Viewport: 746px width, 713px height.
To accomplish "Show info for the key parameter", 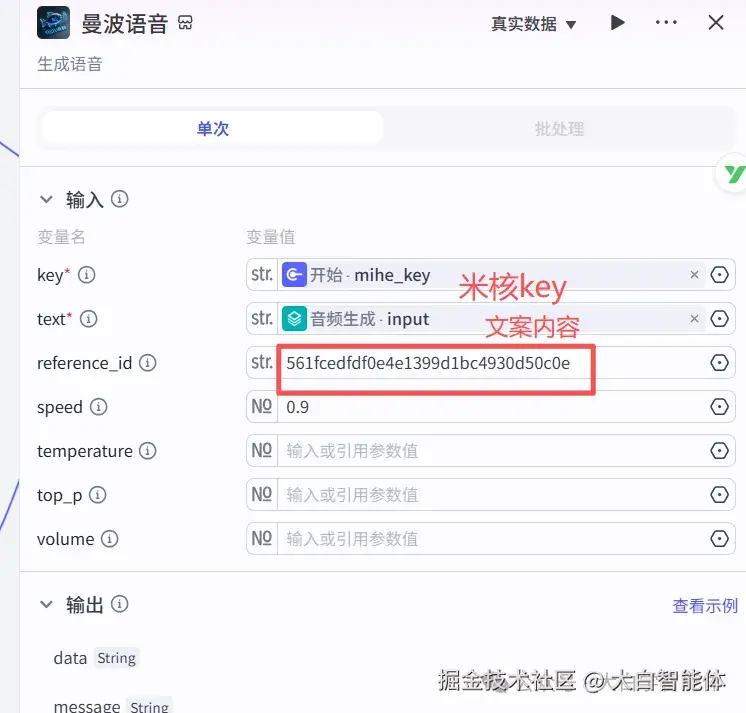I will tap(87, 275).
